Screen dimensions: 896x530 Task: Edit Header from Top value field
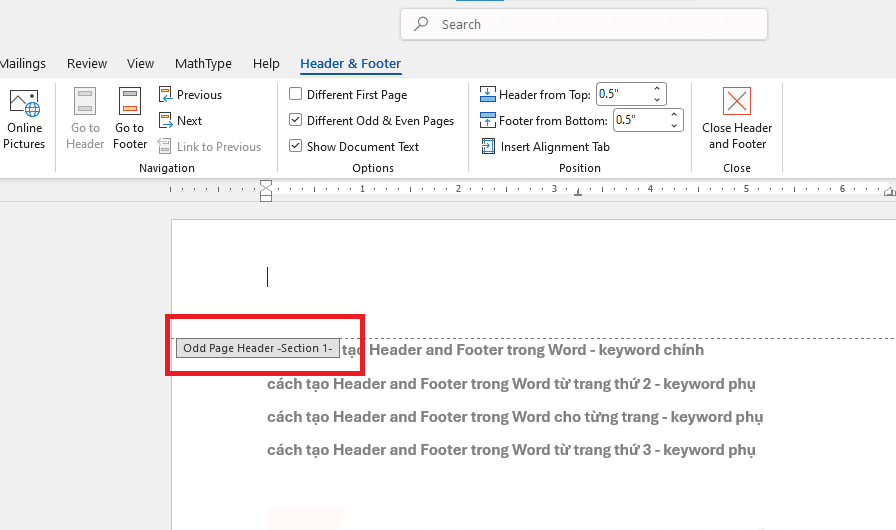click(623, 94)
